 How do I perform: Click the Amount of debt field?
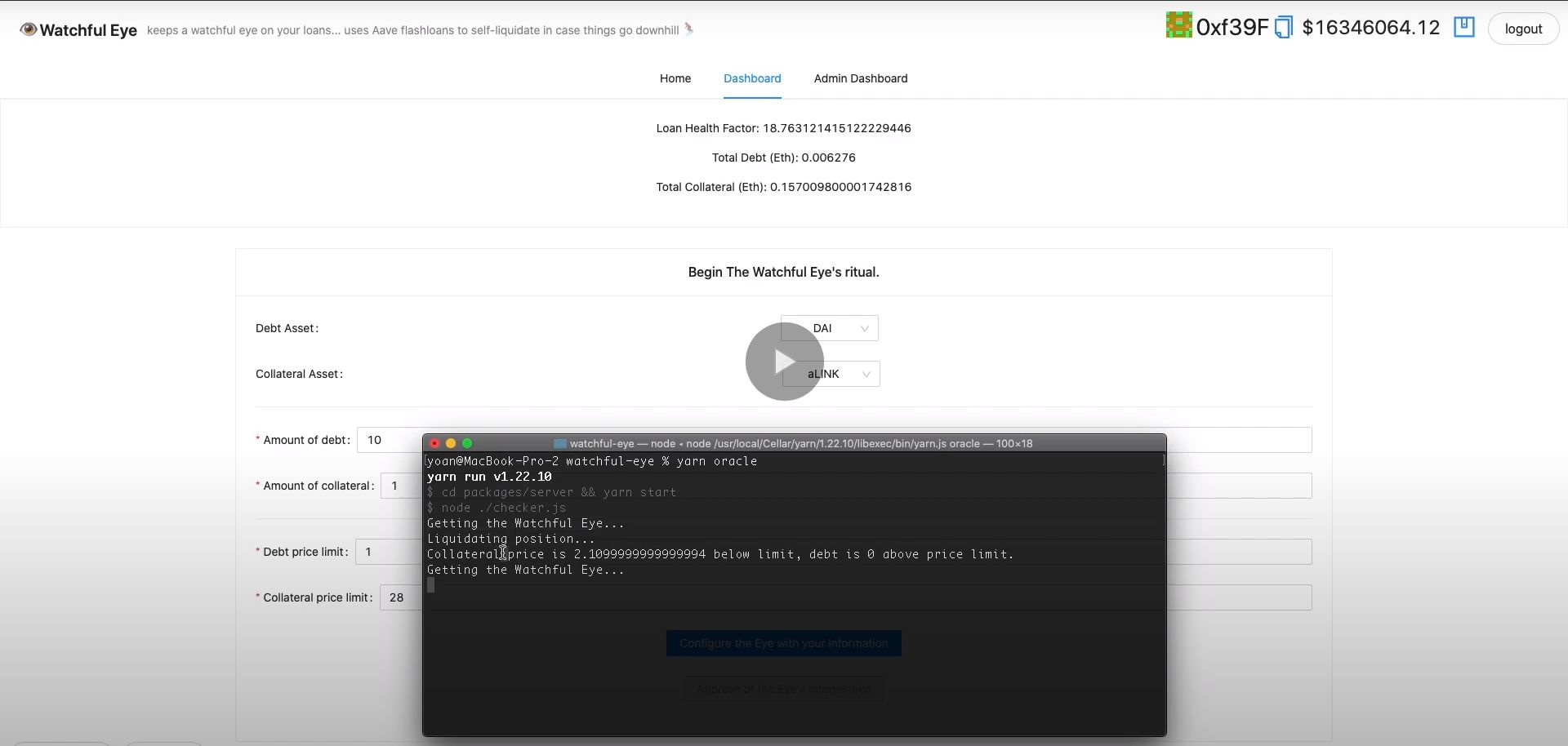(x=834, y=440)
